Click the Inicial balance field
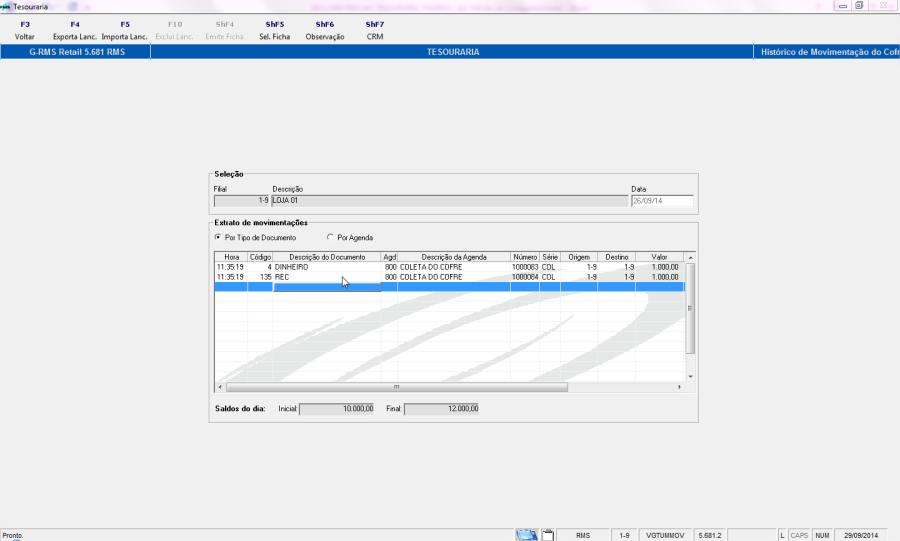Viewport: 900px width, 541px height. click(336, 408)
